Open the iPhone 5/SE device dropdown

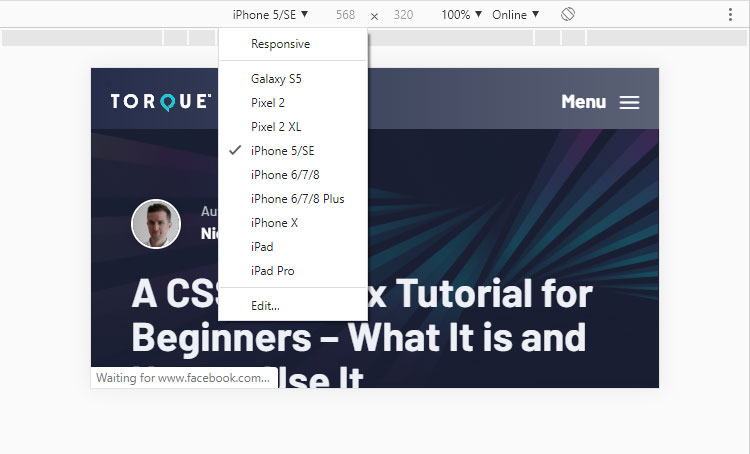click(270, 15)
